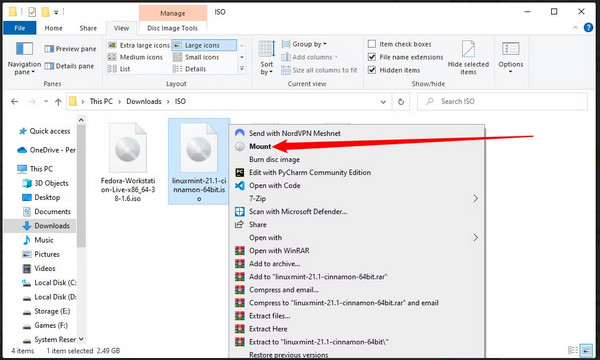
Task: Switch to List layout
Action: [119, 69]
